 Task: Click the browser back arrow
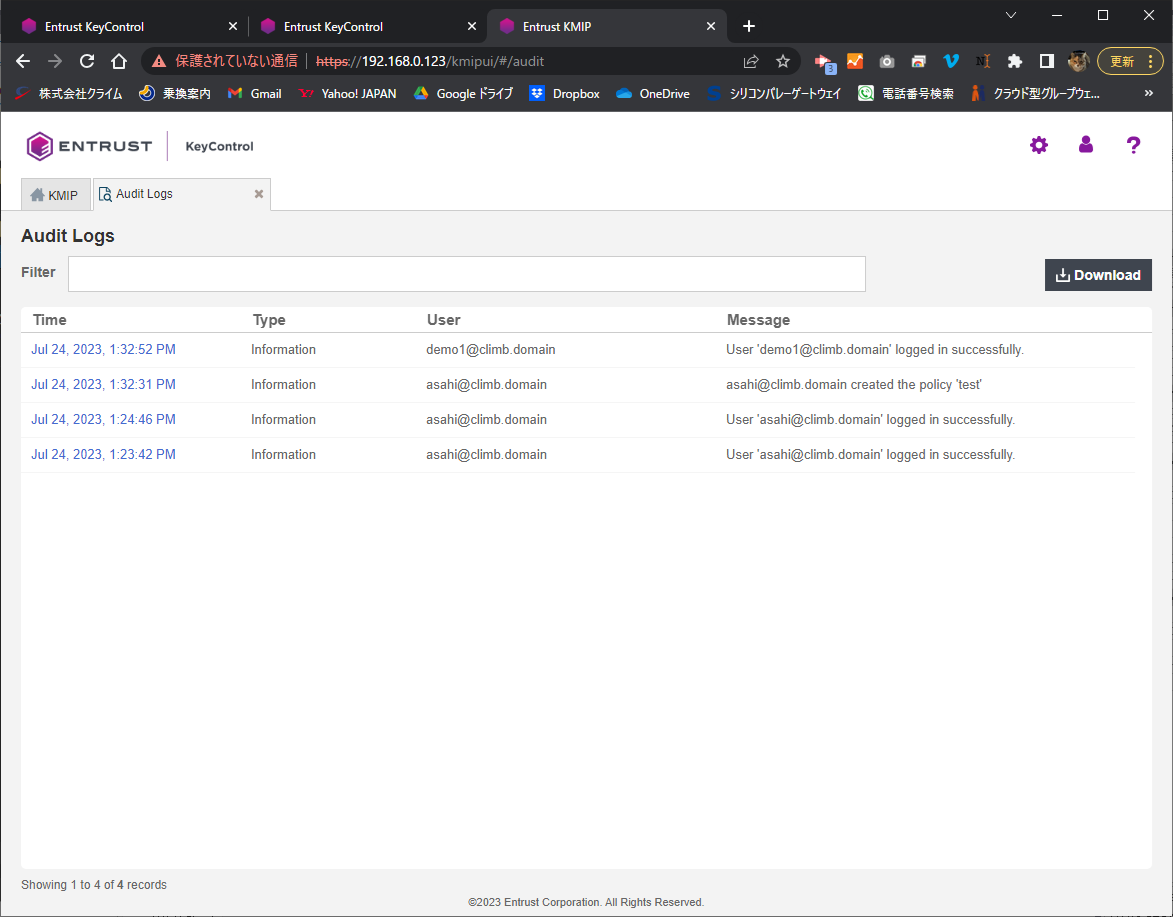tap(23, 61)
